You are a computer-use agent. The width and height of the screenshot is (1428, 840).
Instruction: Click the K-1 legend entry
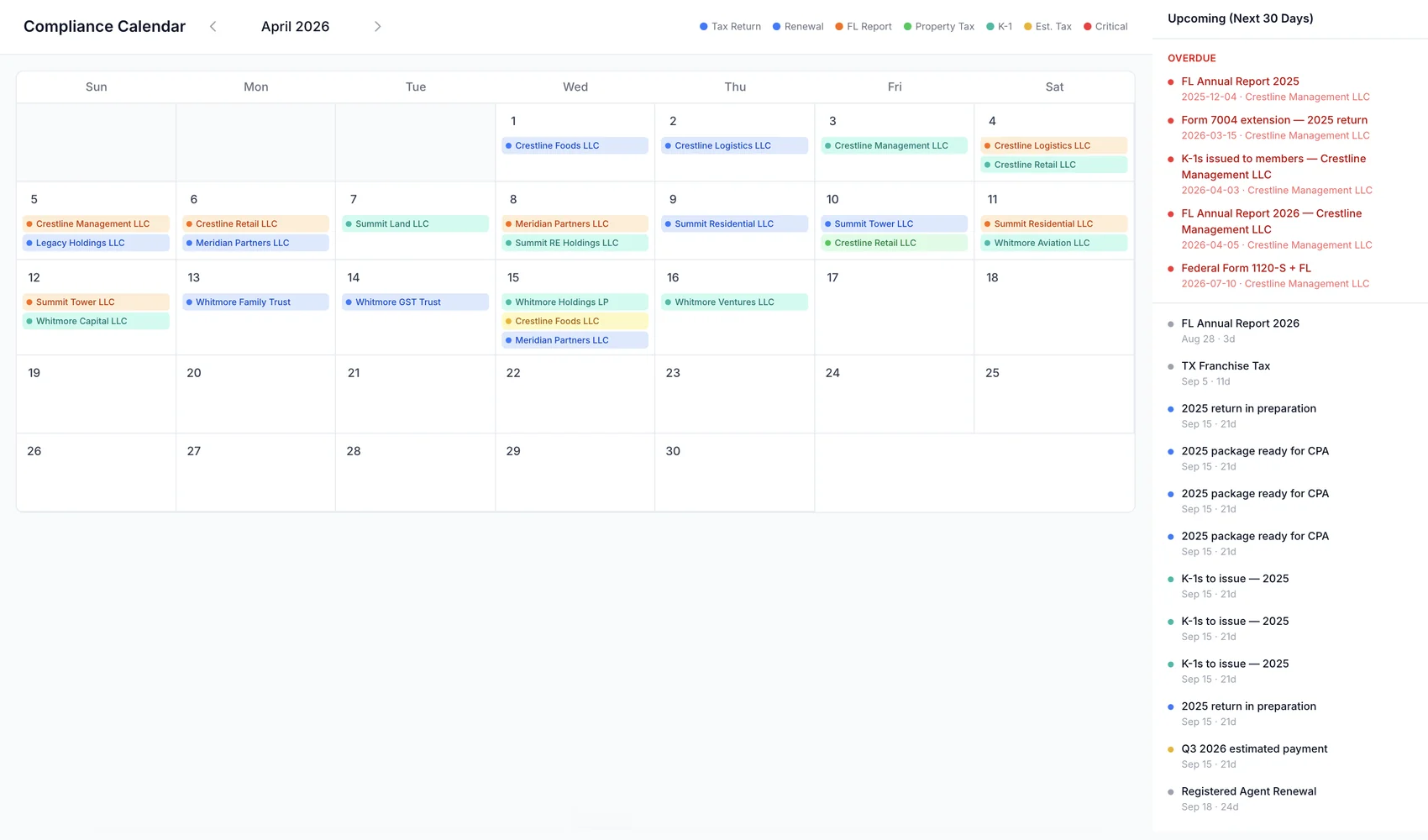999,27
